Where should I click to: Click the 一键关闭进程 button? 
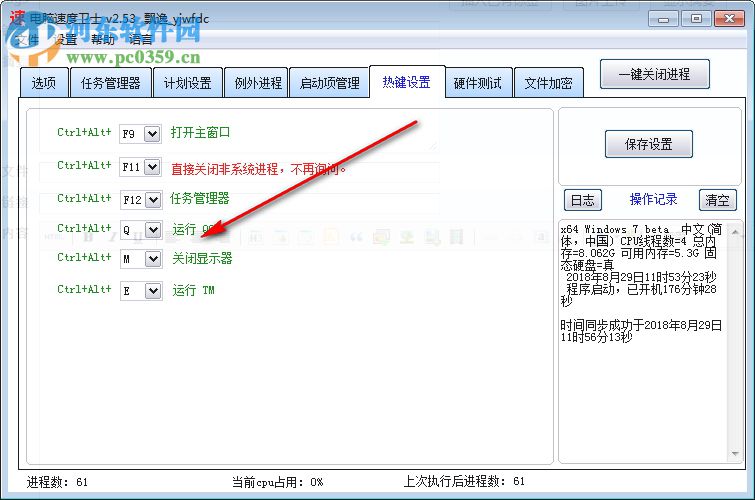click(655, 74)
